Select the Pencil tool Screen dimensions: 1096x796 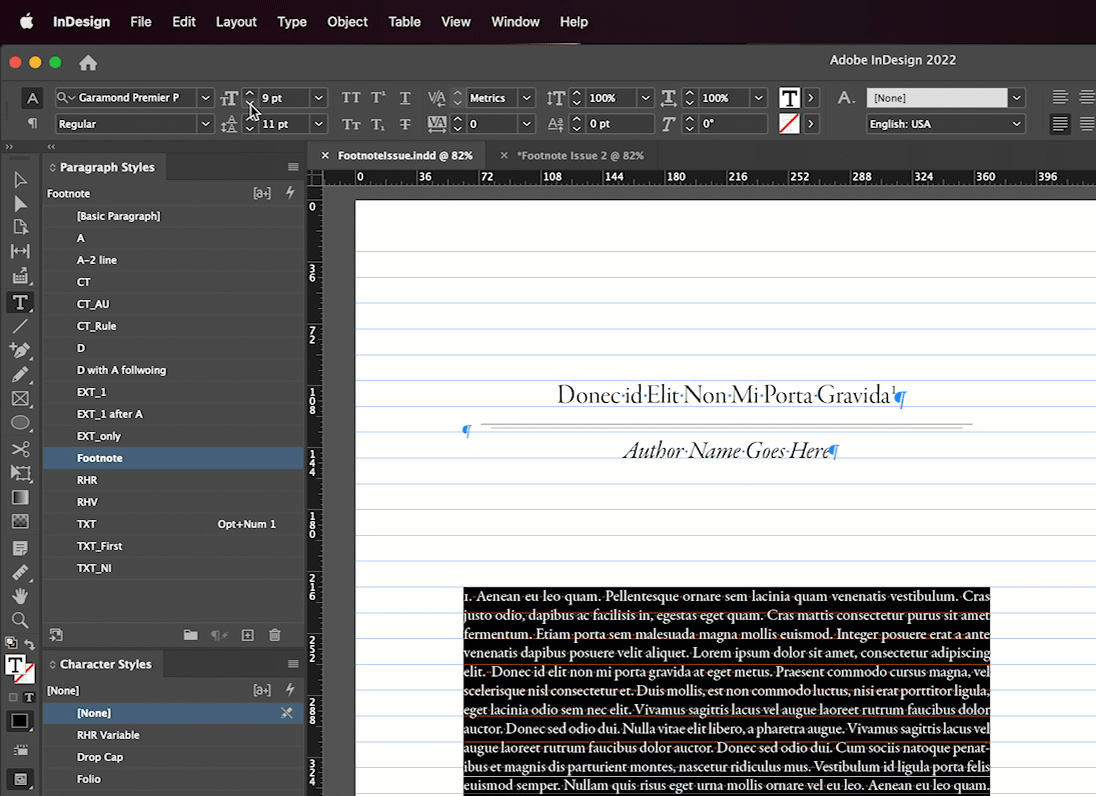(20, 374)
